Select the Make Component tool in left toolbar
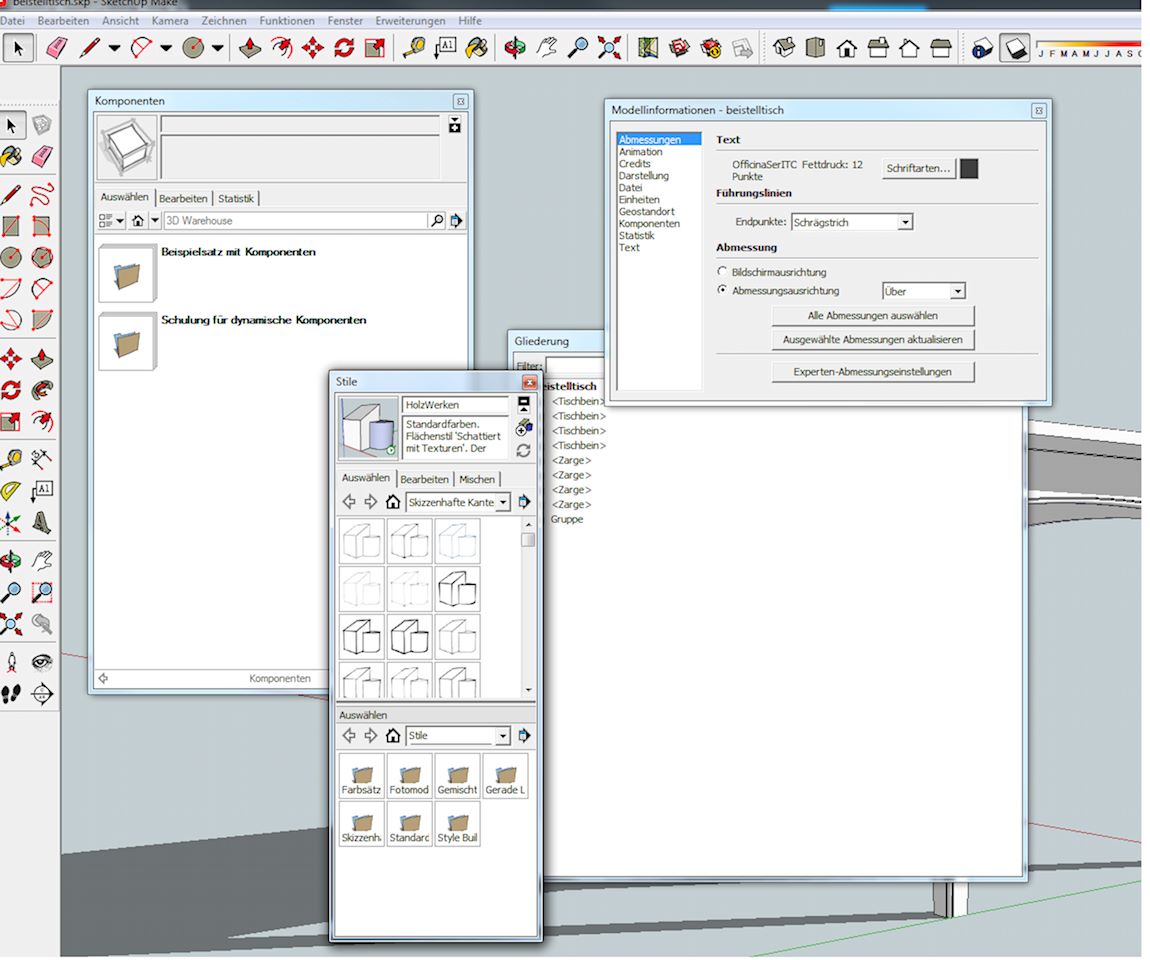The image size is (1150, 960). tap(42, 125)
